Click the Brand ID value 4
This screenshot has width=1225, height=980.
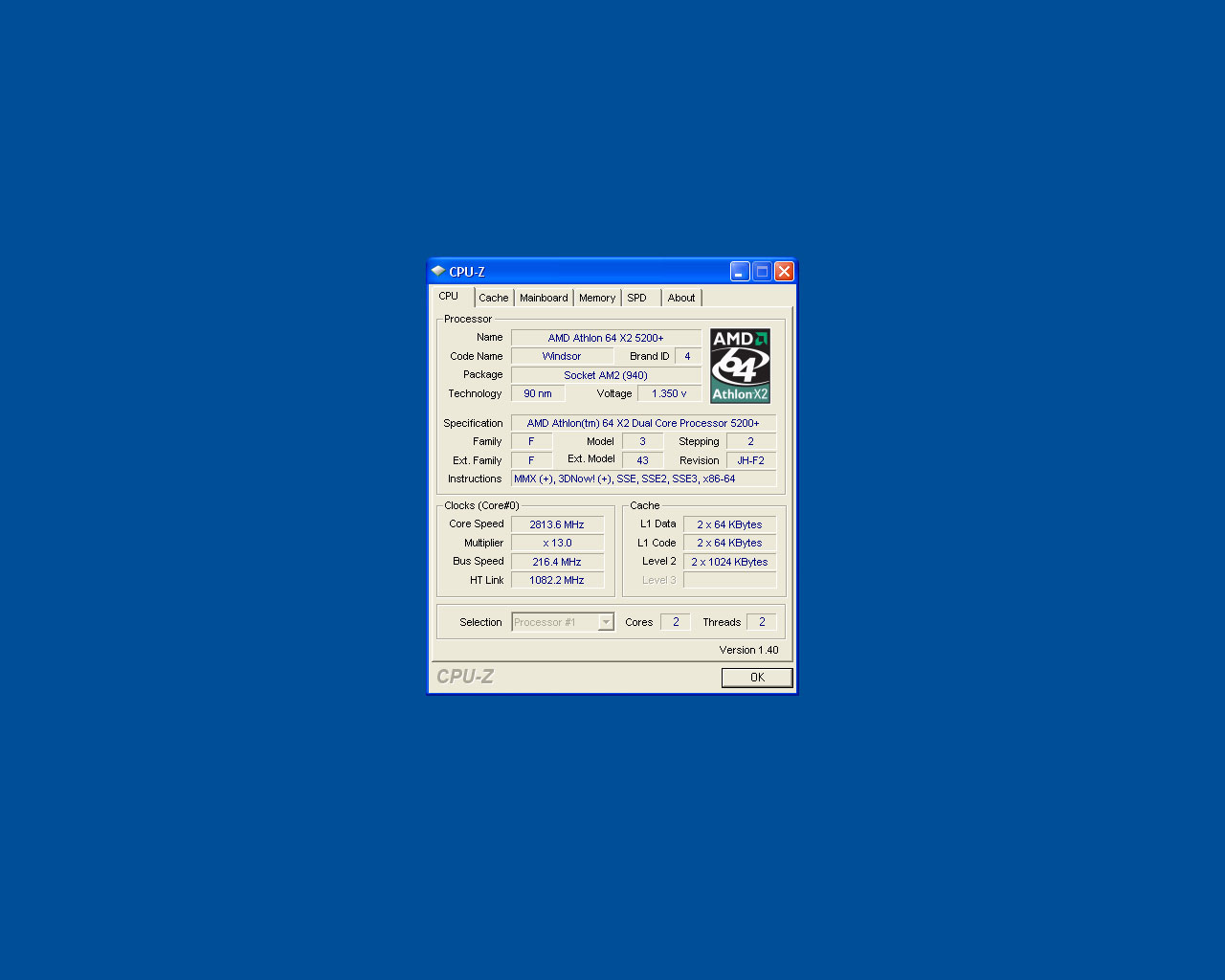click(687, 356)
